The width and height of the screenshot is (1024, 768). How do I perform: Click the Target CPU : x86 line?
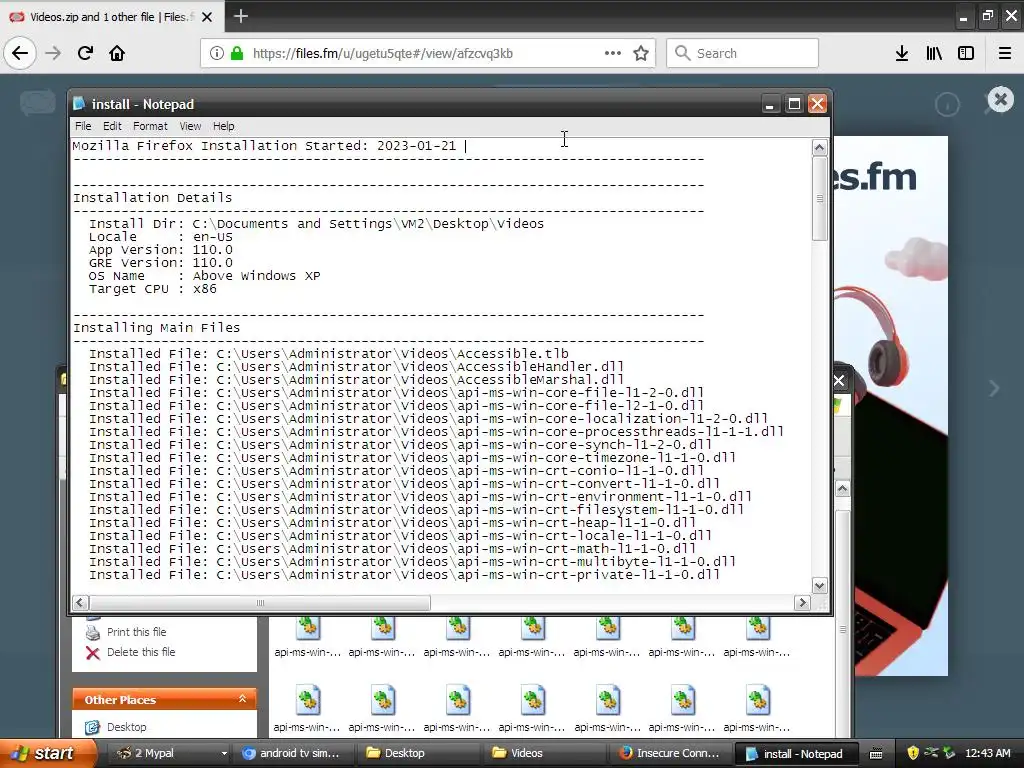click(x=153, y=289)
